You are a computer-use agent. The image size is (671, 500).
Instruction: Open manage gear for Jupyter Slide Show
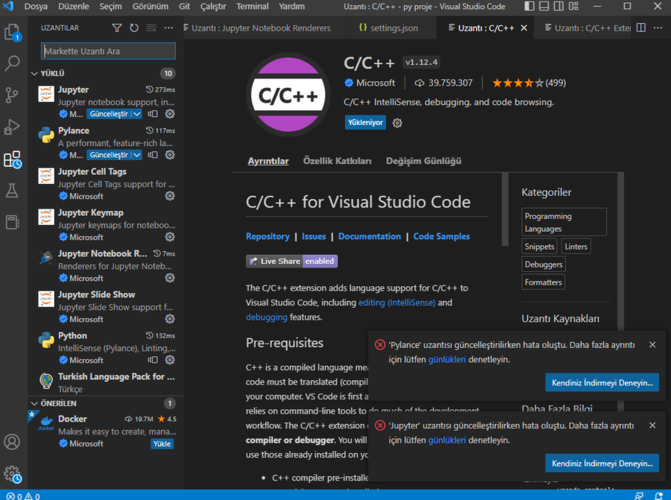(170, 319)
